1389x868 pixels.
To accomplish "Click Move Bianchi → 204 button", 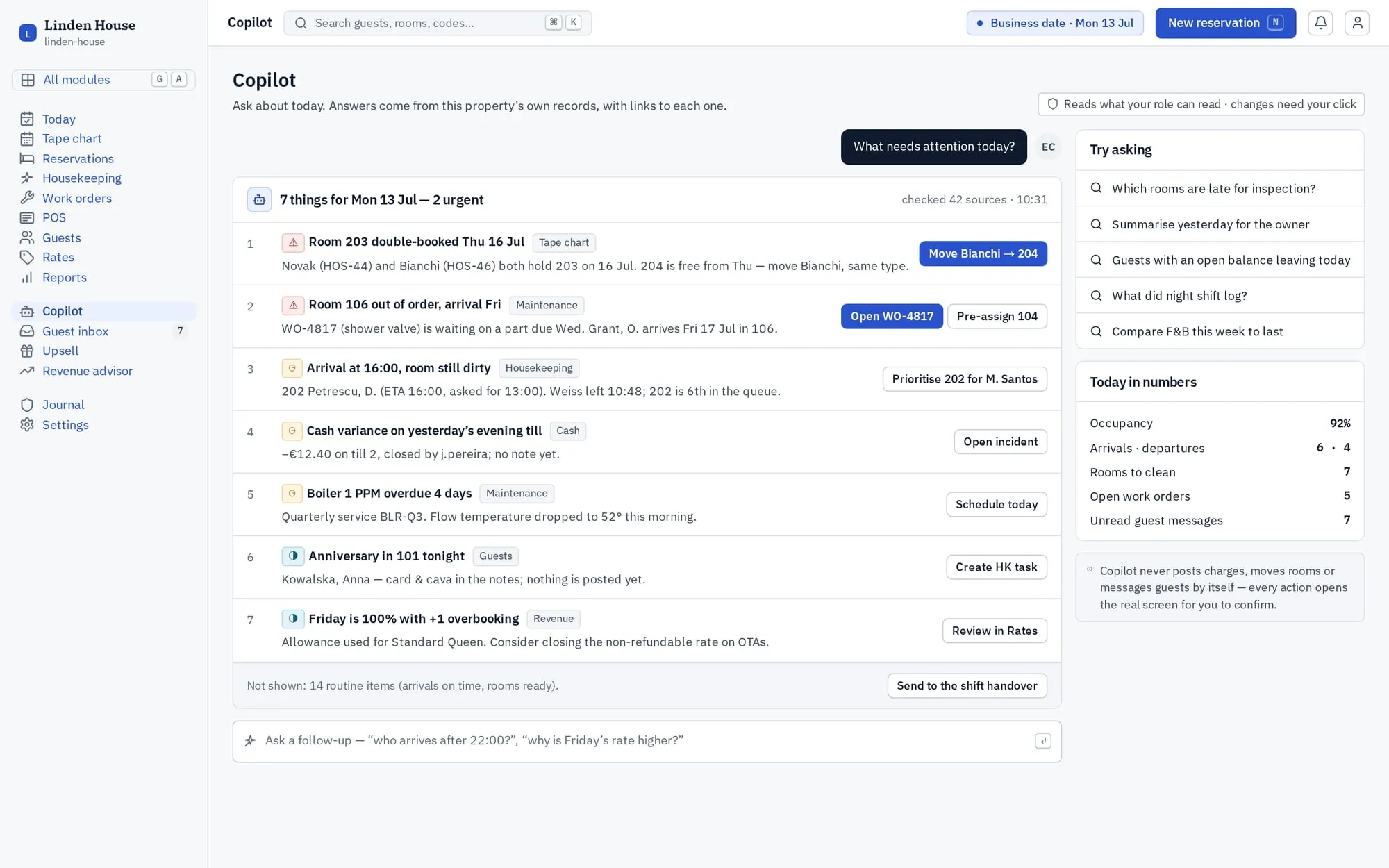I will point(983,253).
